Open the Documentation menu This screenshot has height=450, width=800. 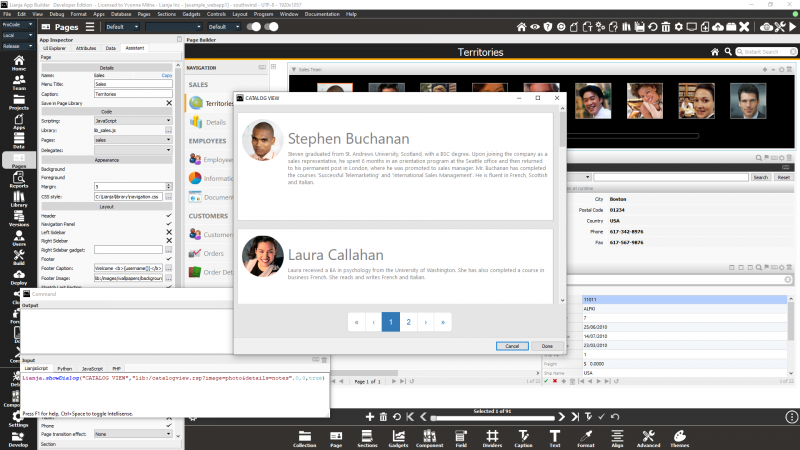click(x=322, y=14)
